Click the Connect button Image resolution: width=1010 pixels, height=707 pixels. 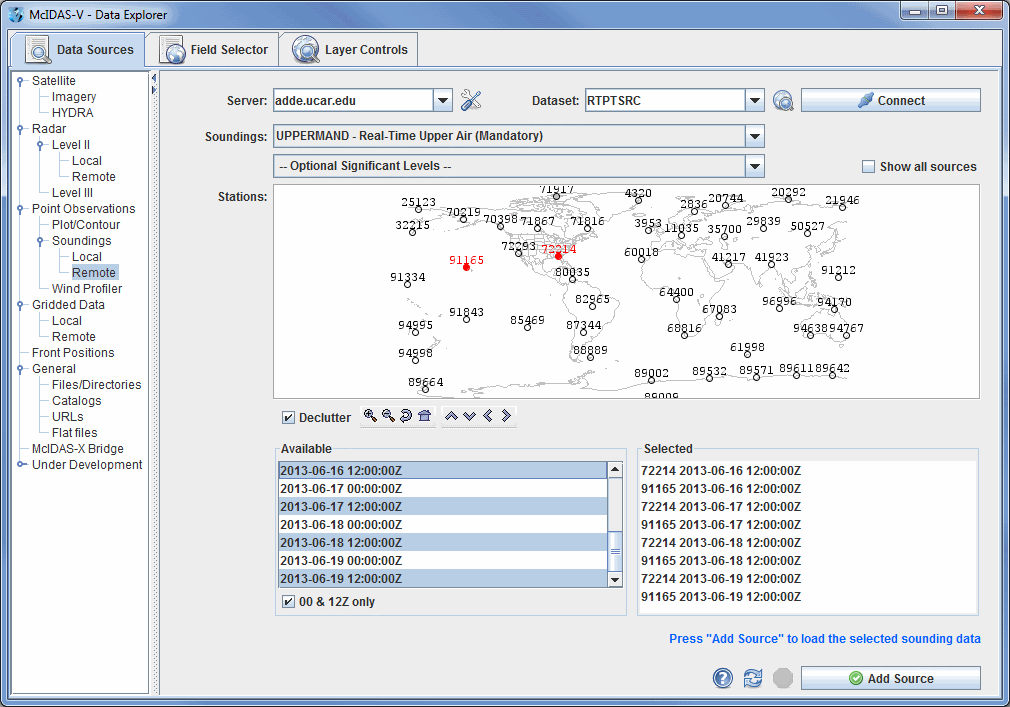click(x=891, y=100)
